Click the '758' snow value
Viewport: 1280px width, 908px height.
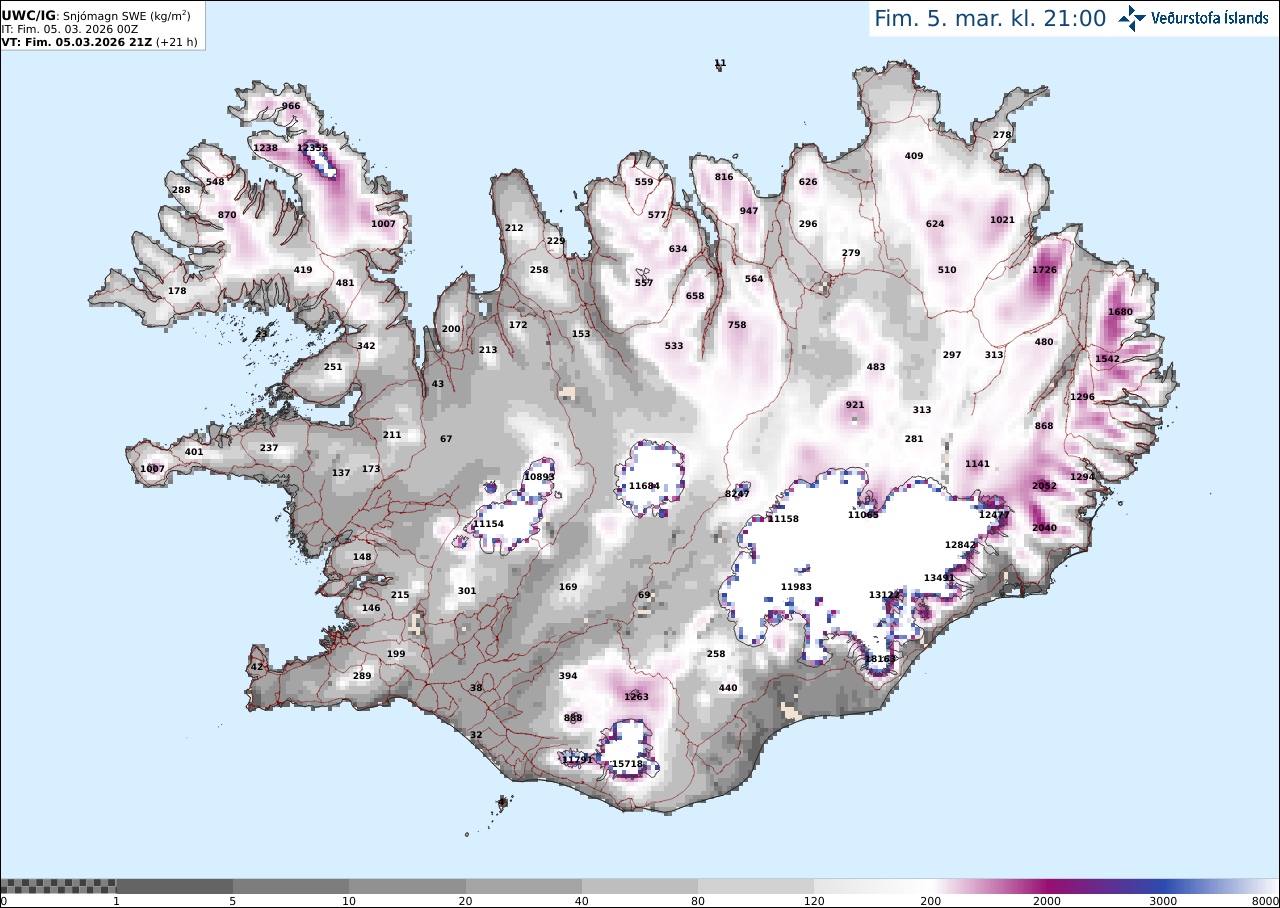tap(737, 325)
